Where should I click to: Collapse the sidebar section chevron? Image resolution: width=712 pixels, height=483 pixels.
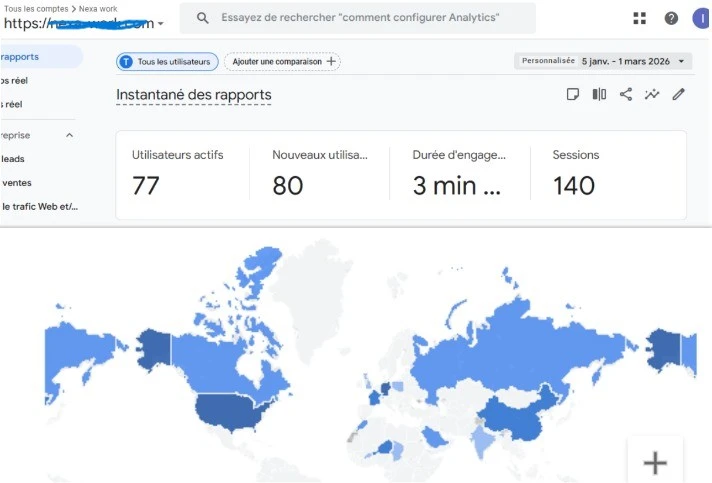[x=69, y=135]
